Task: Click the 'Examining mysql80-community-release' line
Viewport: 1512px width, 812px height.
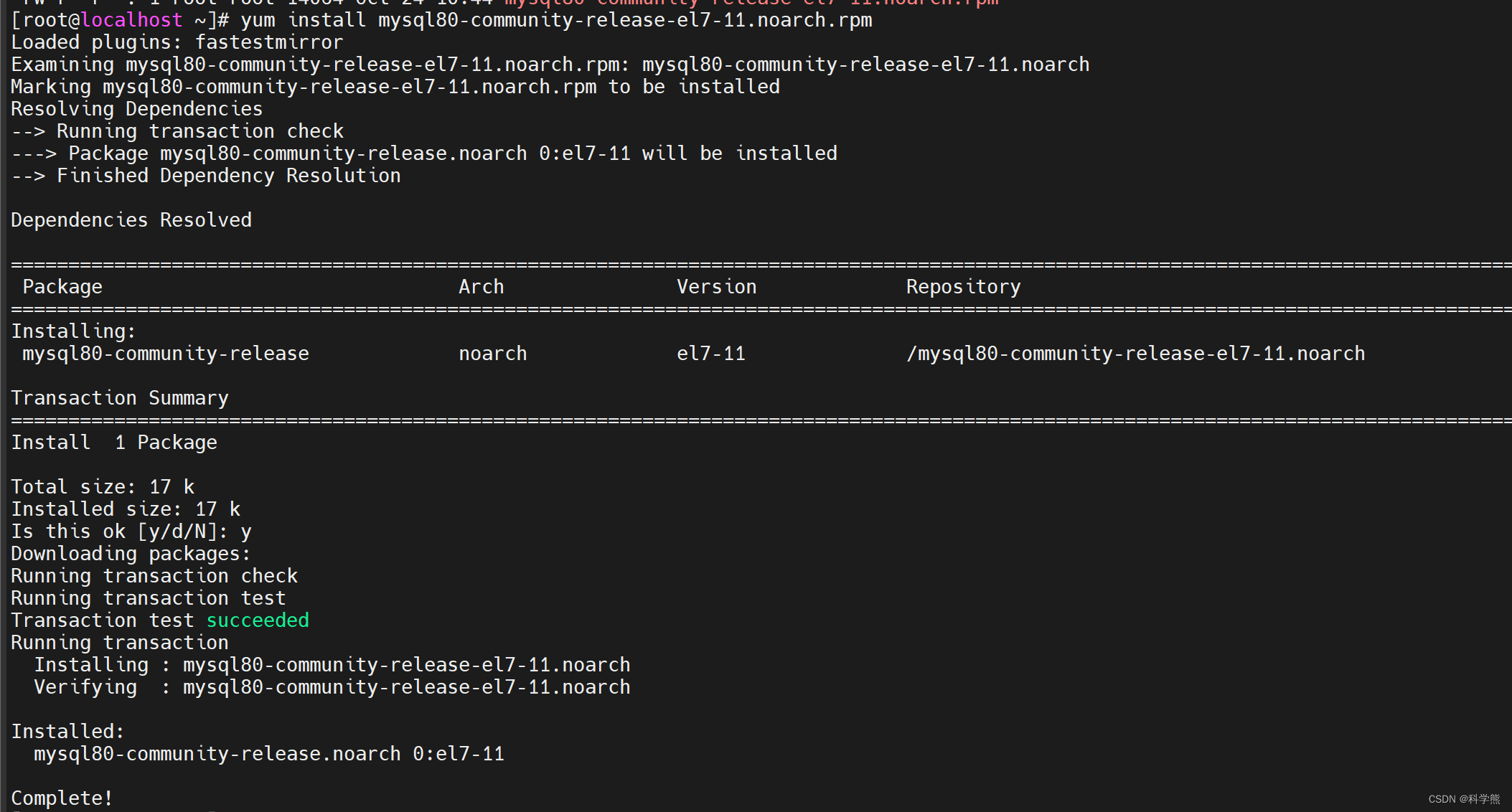Action: [550, 65]
